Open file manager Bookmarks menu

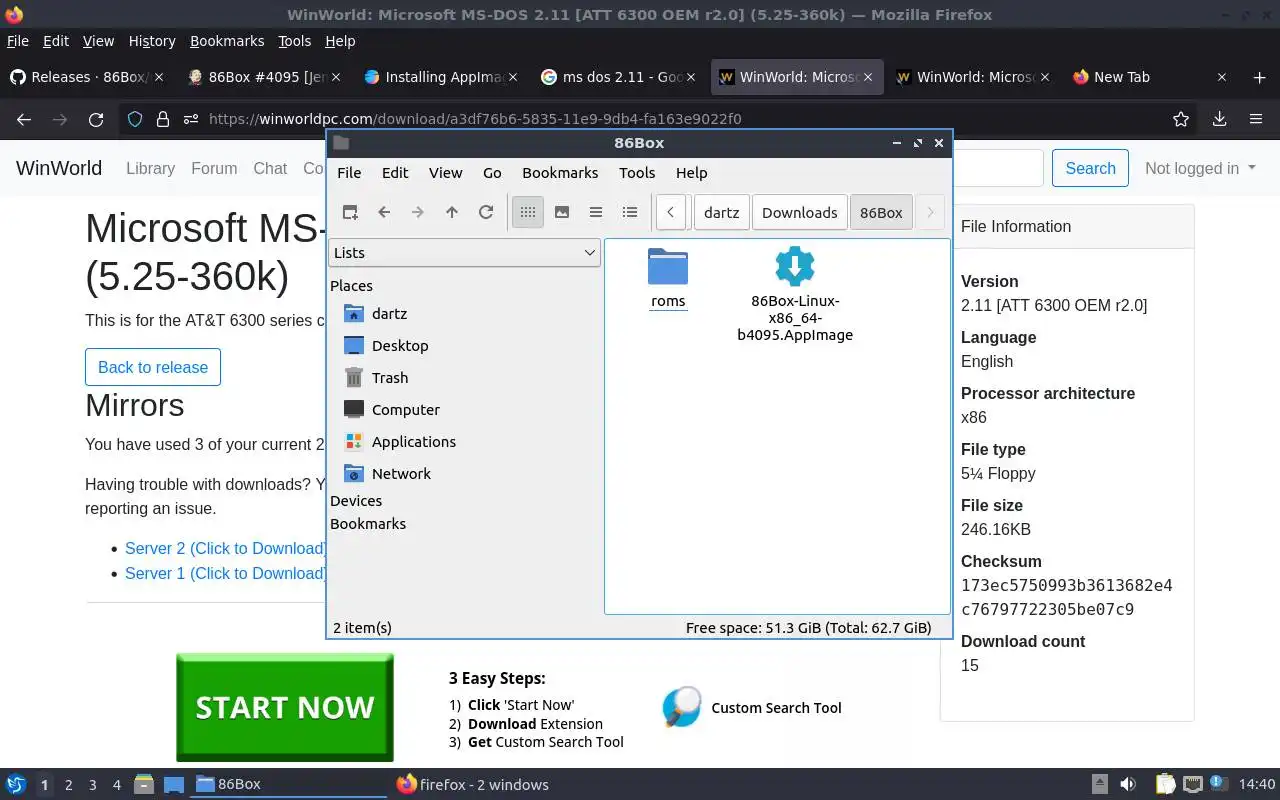(x=560, y=172)
